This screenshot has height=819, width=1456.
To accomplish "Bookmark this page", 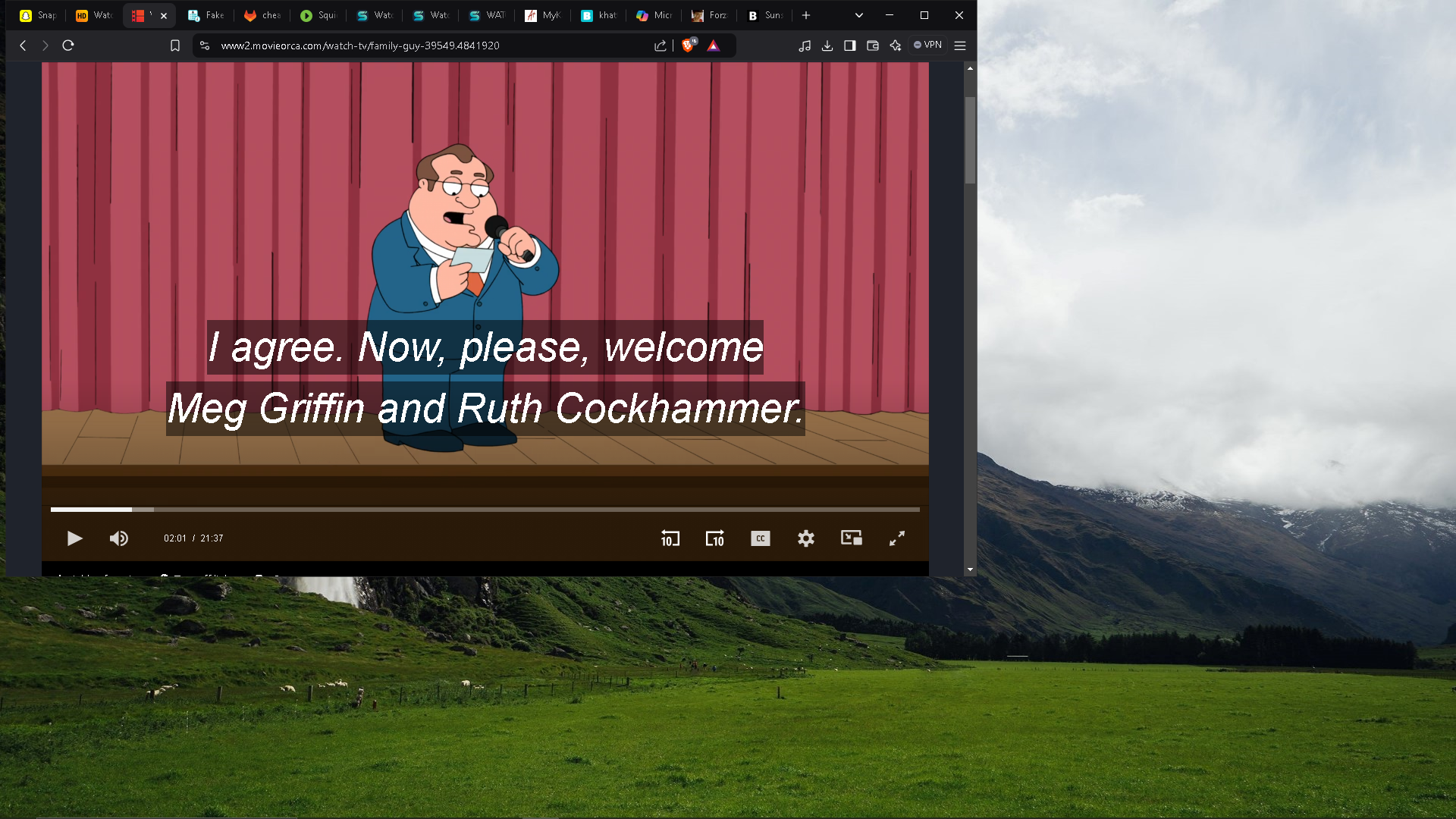I will (x=175, y=45).
